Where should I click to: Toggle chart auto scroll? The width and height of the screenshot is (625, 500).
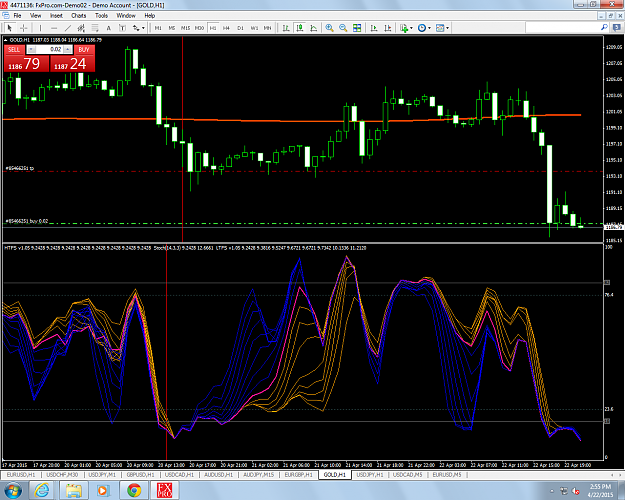tap(373, 28)
